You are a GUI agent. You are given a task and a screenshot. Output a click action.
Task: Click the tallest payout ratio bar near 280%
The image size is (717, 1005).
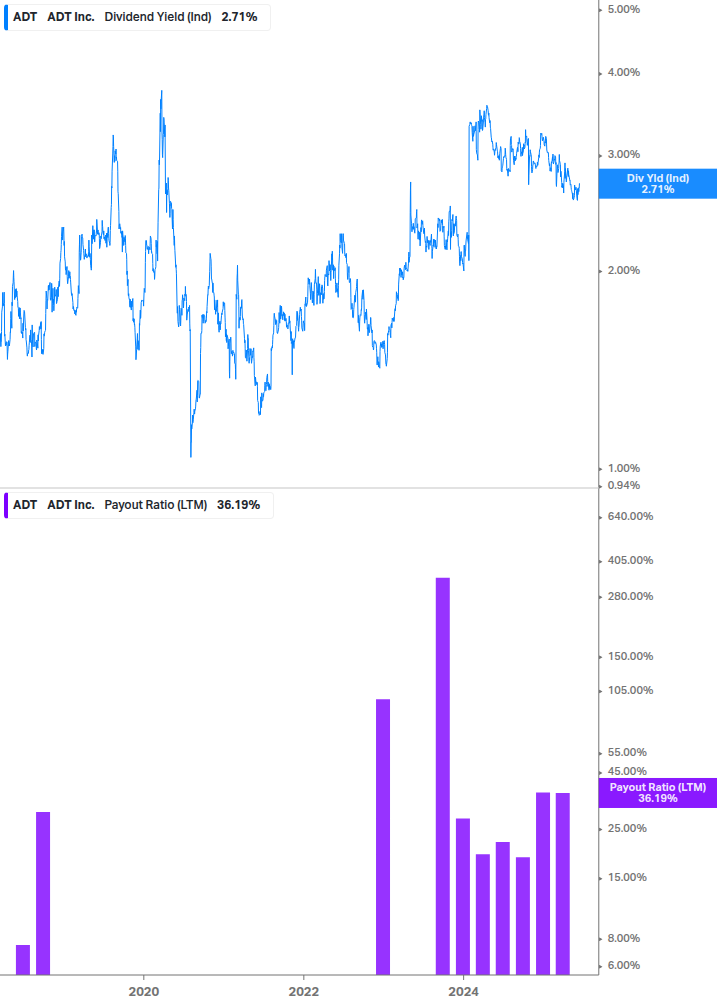coord(443,776)
